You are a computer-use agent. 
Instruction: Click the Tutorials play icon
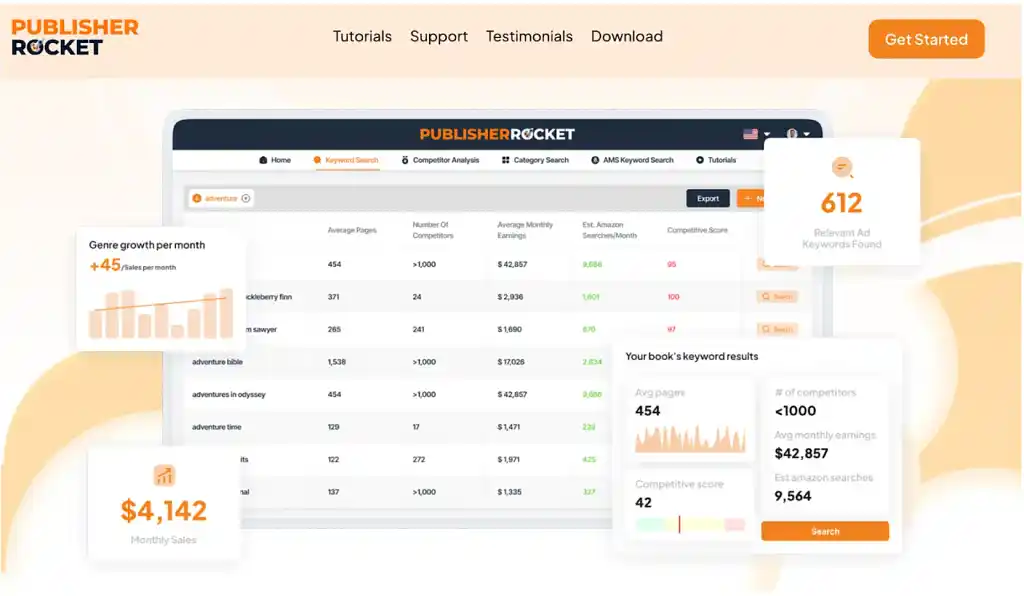(699, 160)
